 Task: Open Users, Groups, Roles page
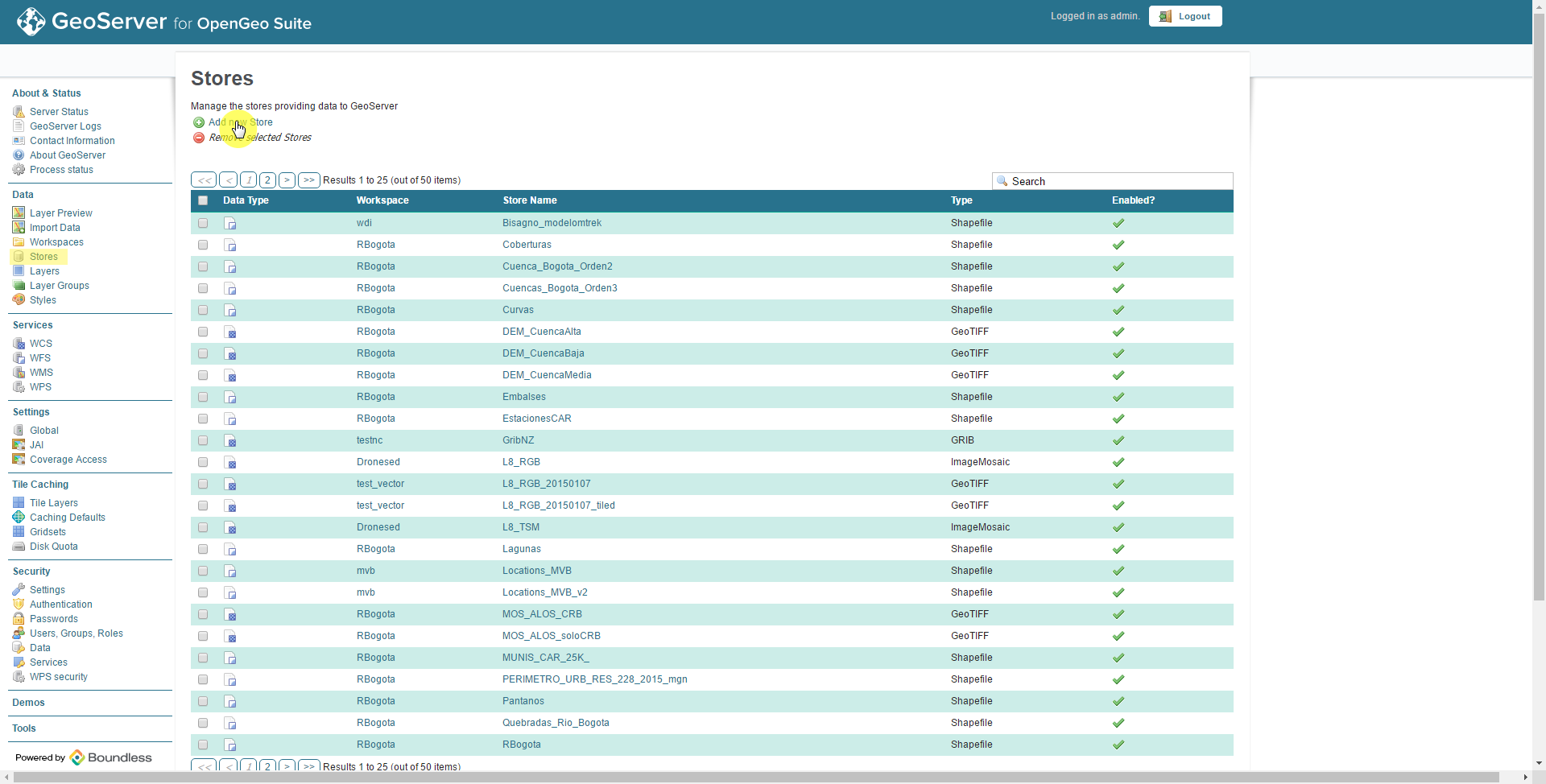pyautogui.click(x=76, y=633)
